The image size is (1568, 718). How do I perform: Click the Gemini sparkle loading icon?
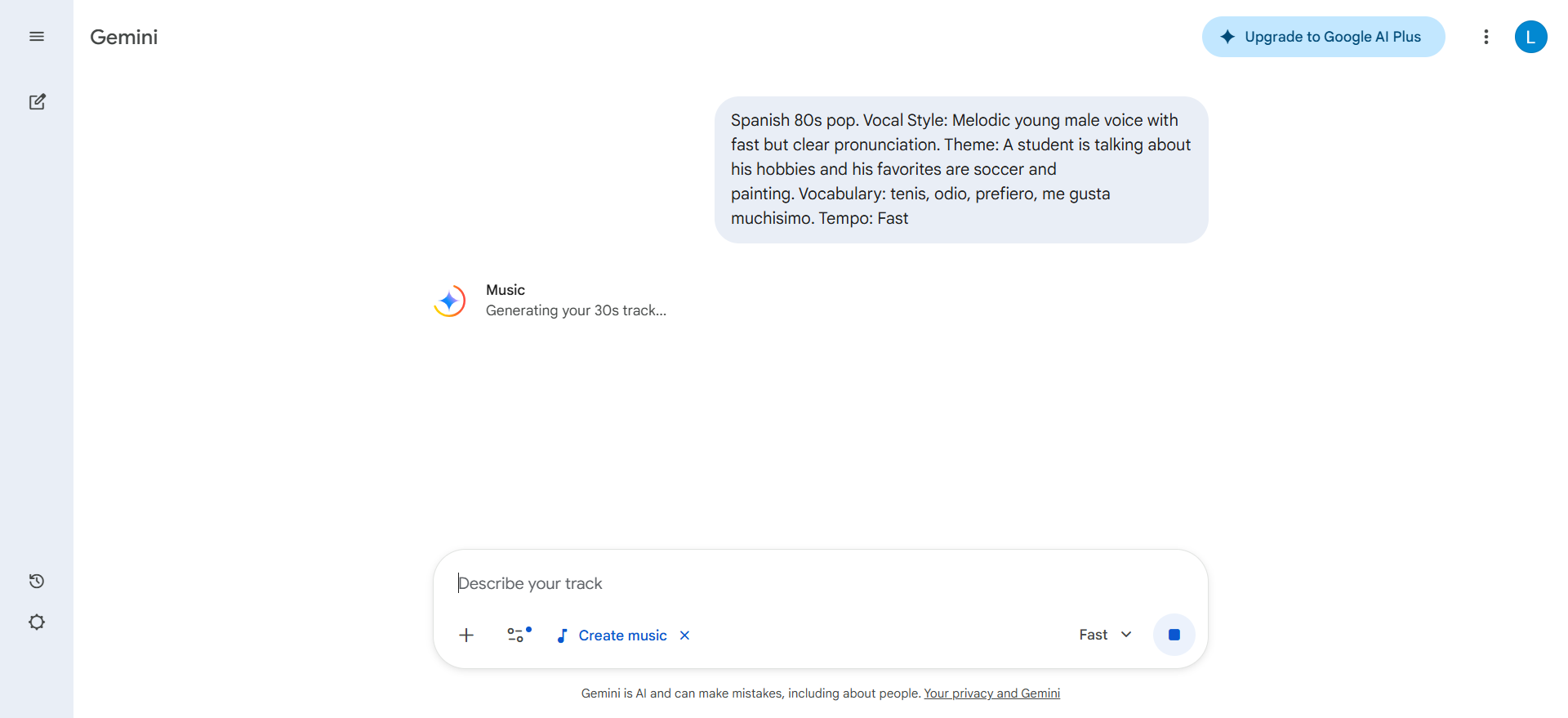point(449,301)
